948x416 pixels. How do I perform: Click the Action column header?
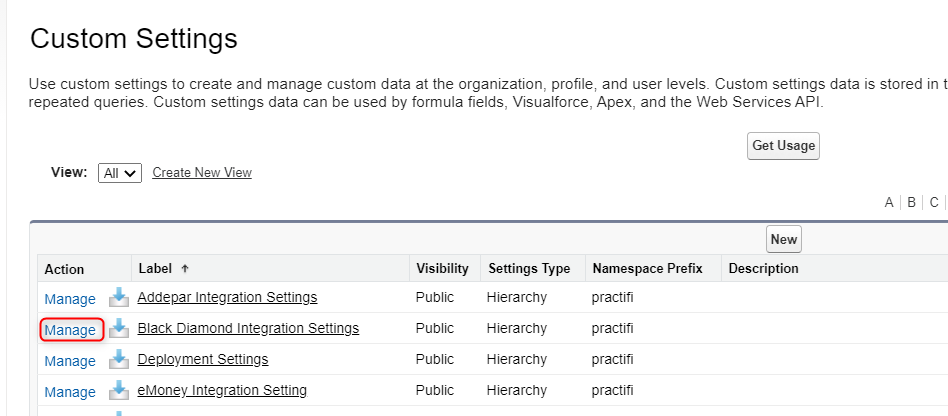(64, 269)
